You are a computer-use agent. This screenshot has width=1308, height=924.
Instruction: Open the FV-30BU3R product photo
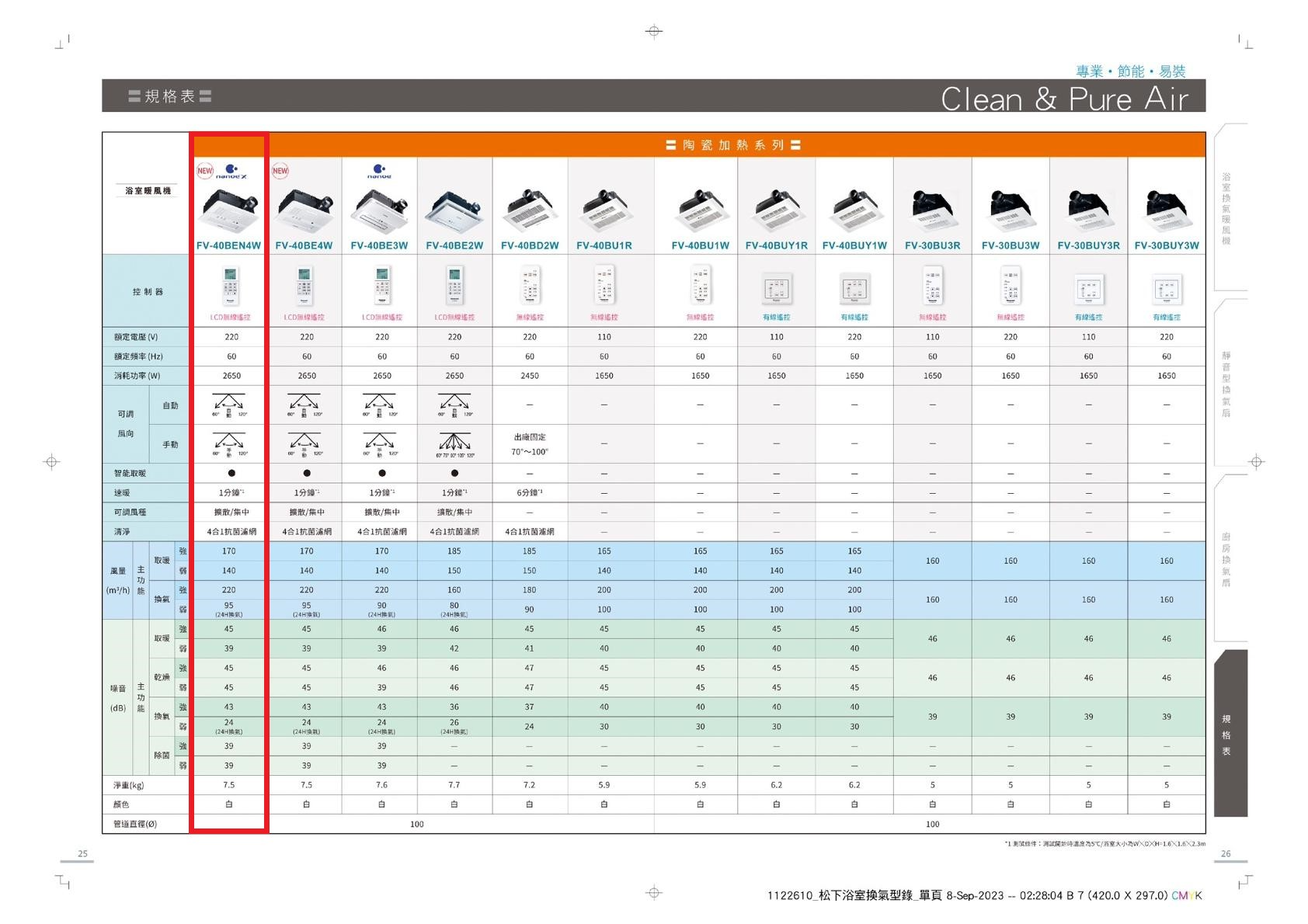pos(932,209)
